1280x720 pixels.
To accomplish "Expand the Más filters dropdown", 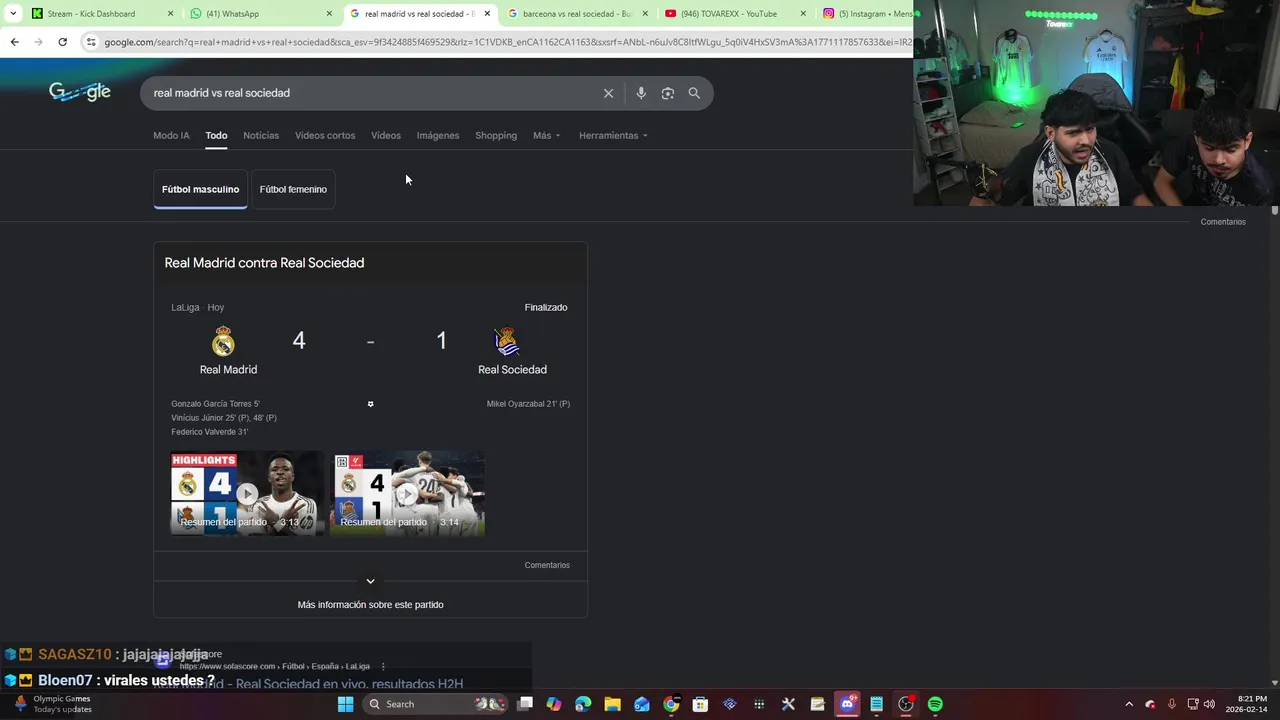I will (547, 135).
